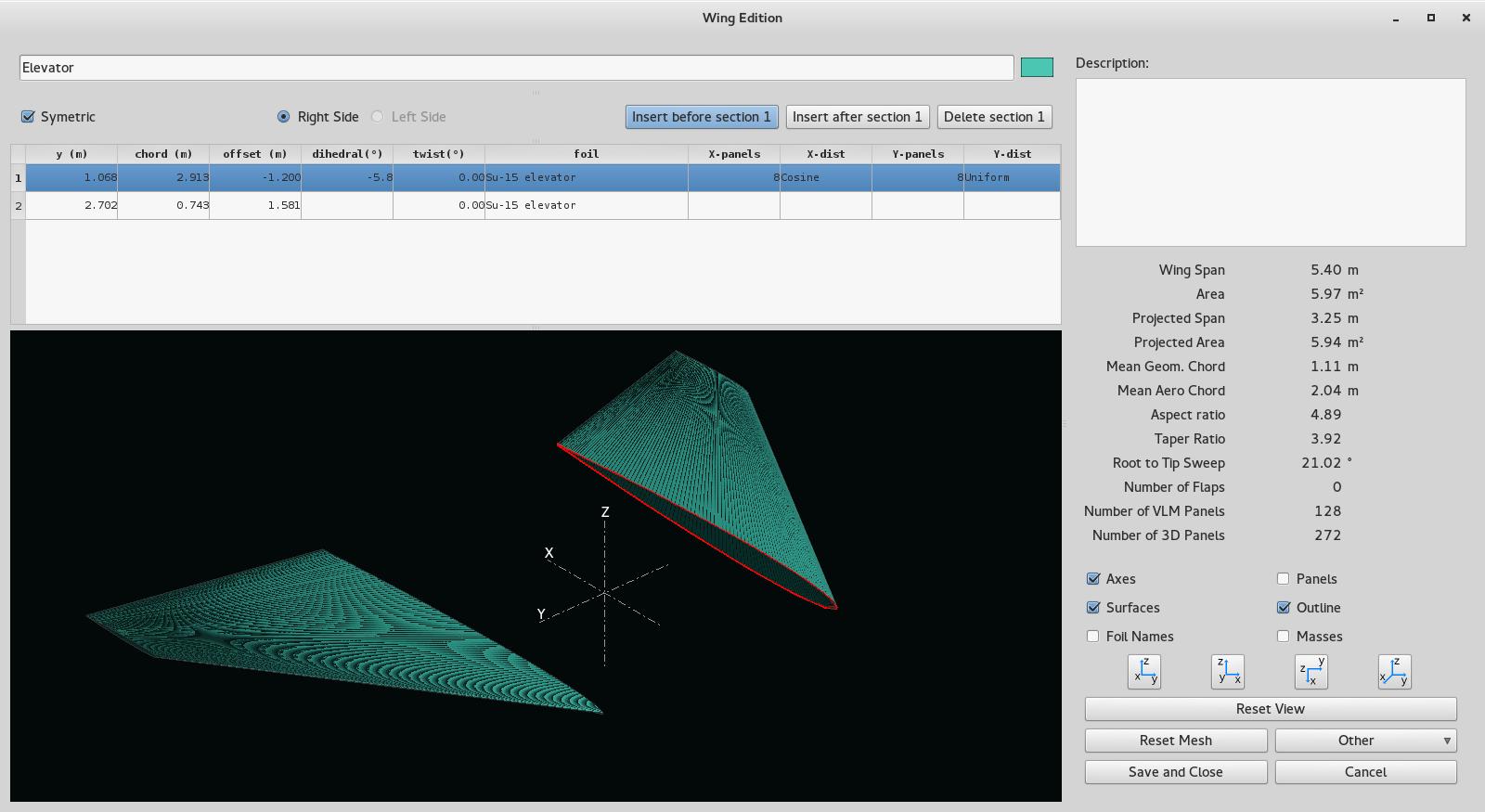The image size is (1485, 812).
Task: Switch to top X-Y view icon
Action: pyautogui.click(x=1311, y=671)
